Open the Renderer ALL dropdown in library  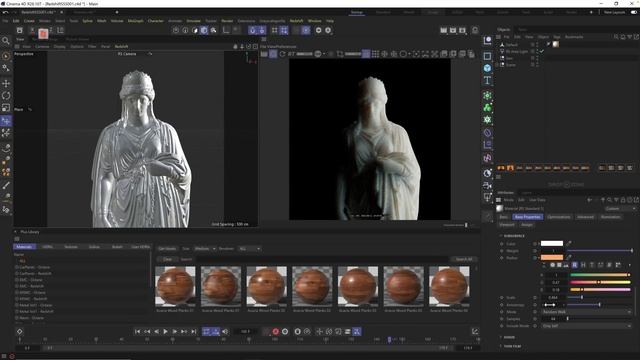click(x=249, y=249)
